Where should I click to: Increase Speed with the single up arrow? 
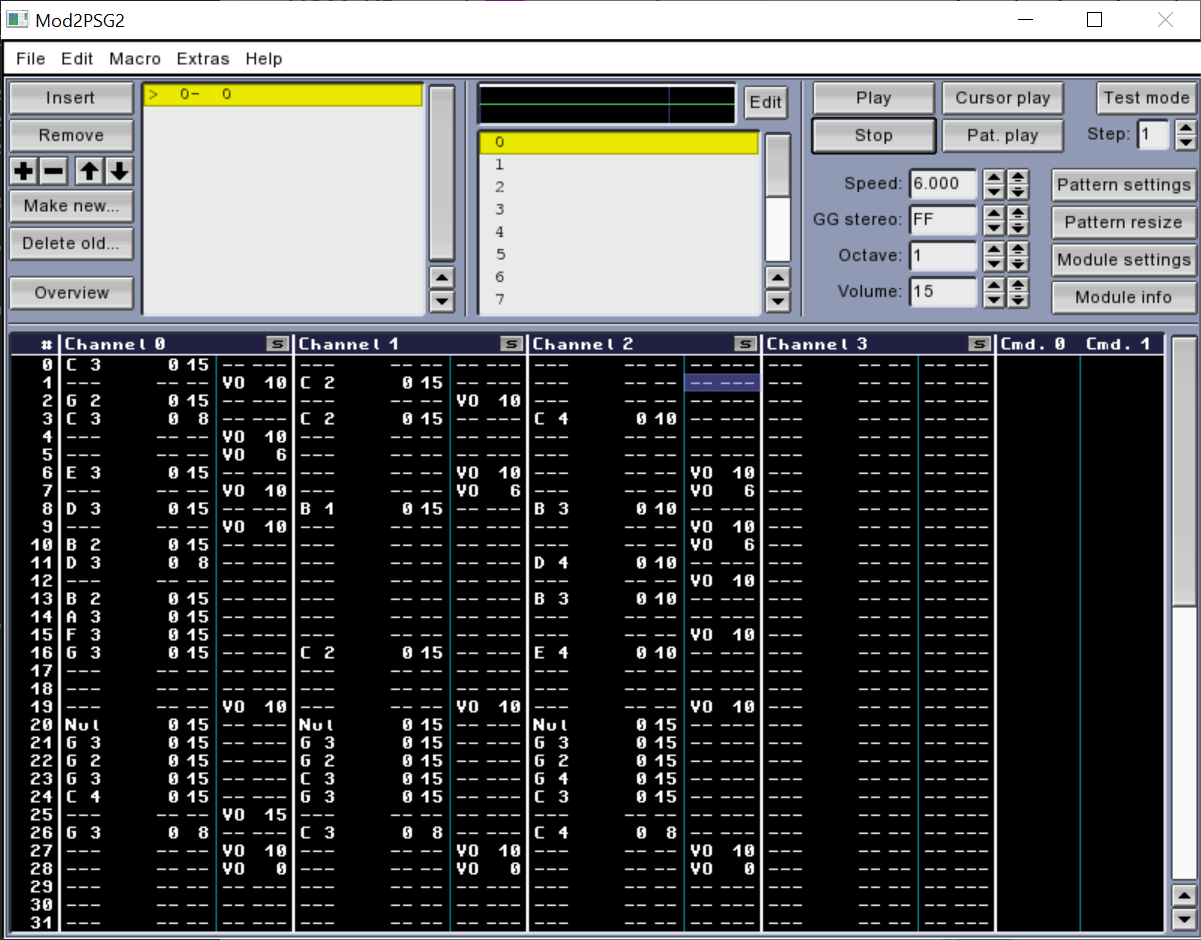(x=994, y=177)
